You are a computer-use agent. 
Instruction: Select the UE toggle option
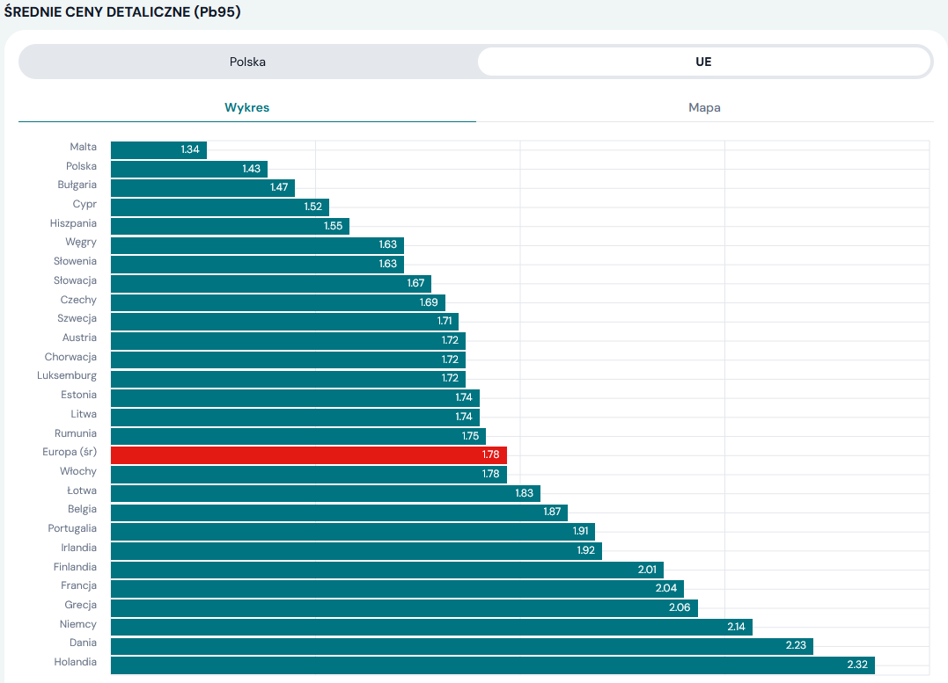[704, 62]
